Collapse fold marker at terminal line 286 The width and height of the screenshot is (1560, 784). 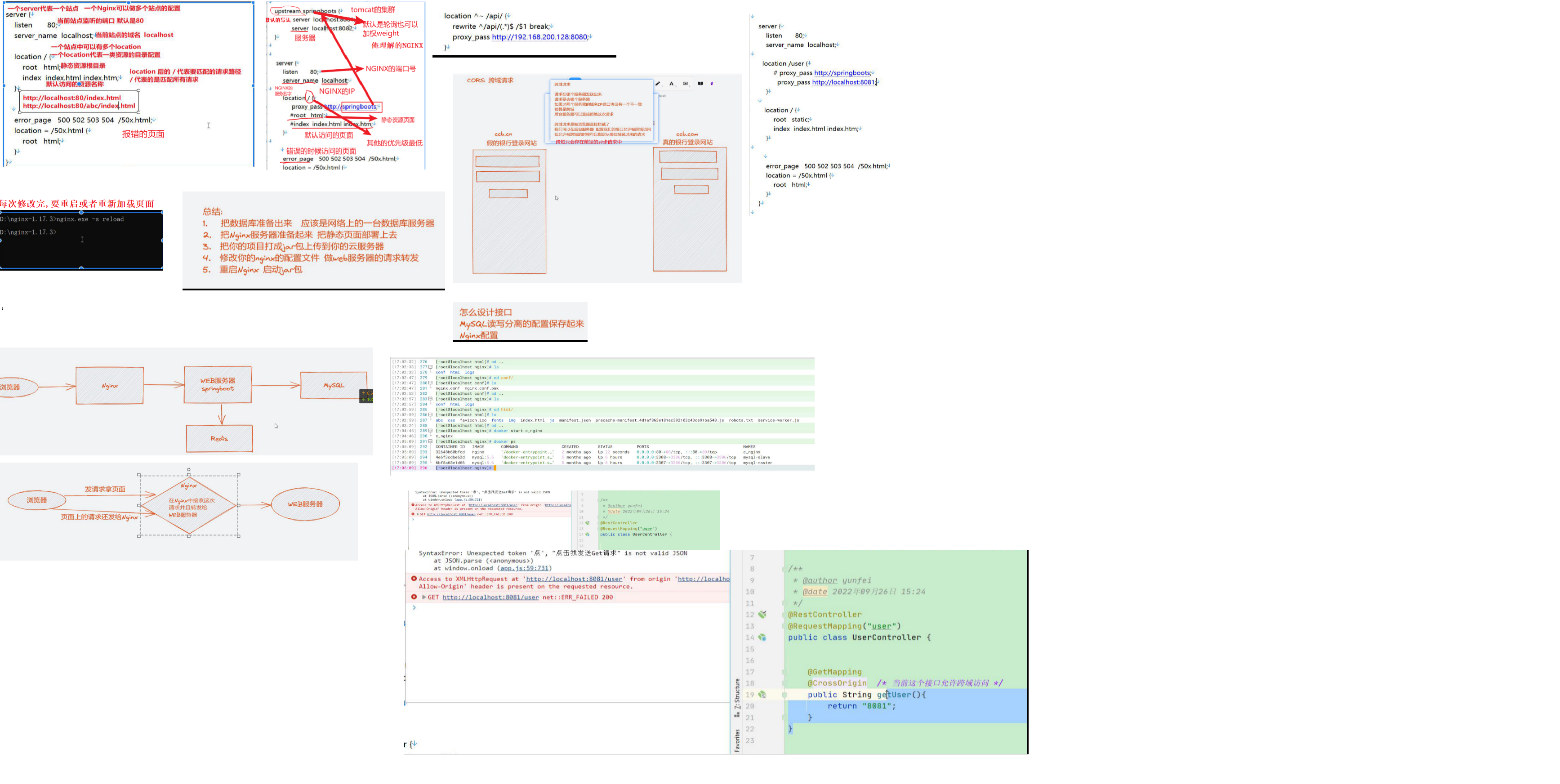coord(431,415)
